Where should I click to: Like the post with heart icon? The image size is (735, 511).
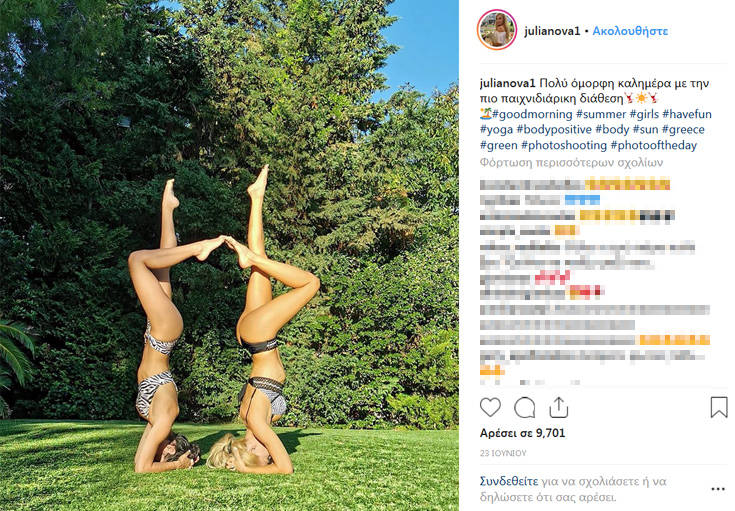490,407
